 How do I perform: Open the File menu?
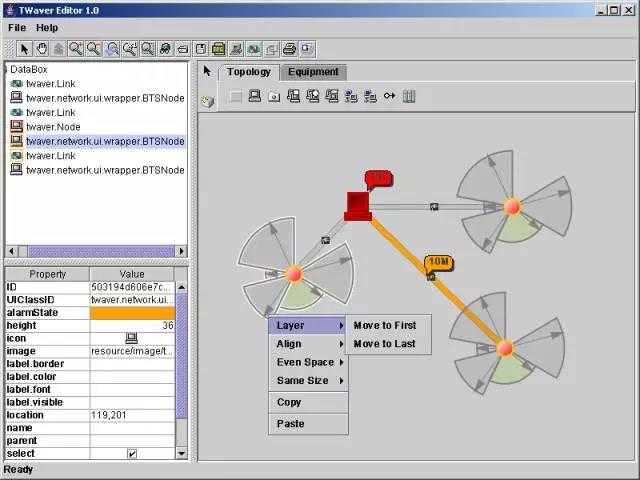click(17, 28)
